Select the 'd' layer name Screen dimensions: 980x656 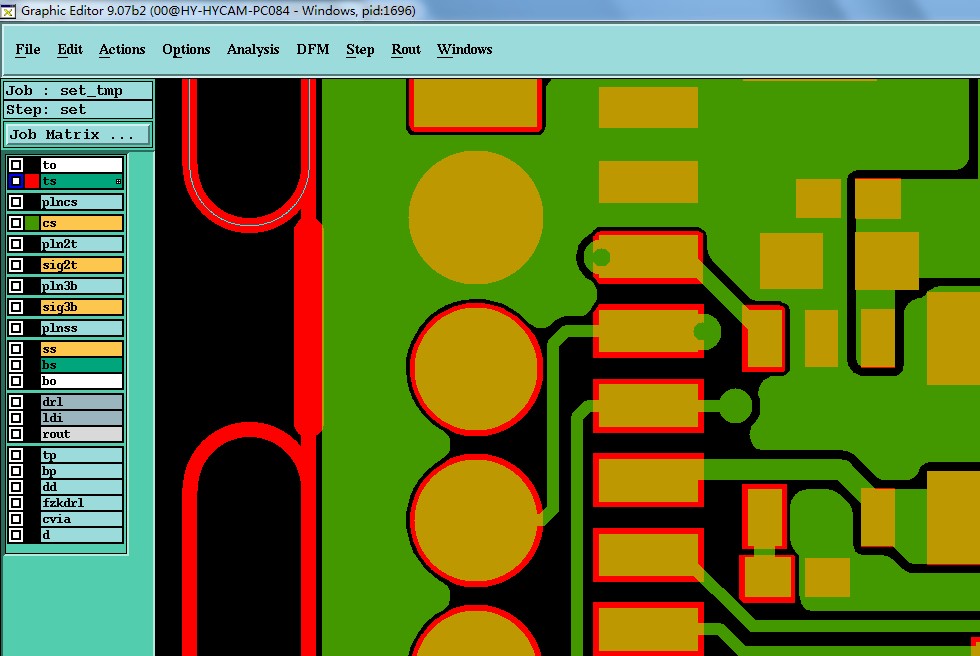(81, 535)
